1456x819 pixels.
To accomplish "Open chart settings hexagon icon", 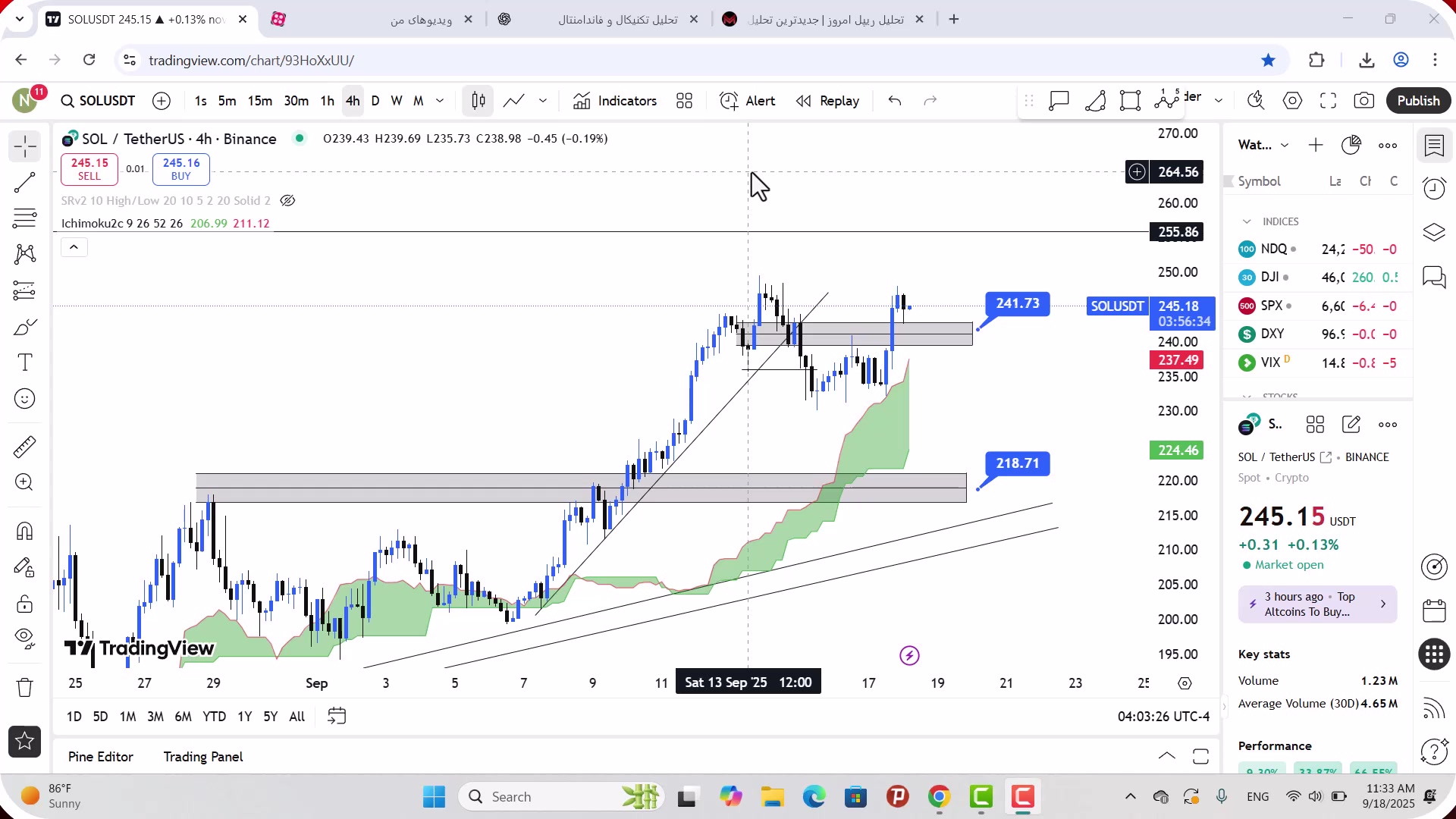I will 1293,101.
